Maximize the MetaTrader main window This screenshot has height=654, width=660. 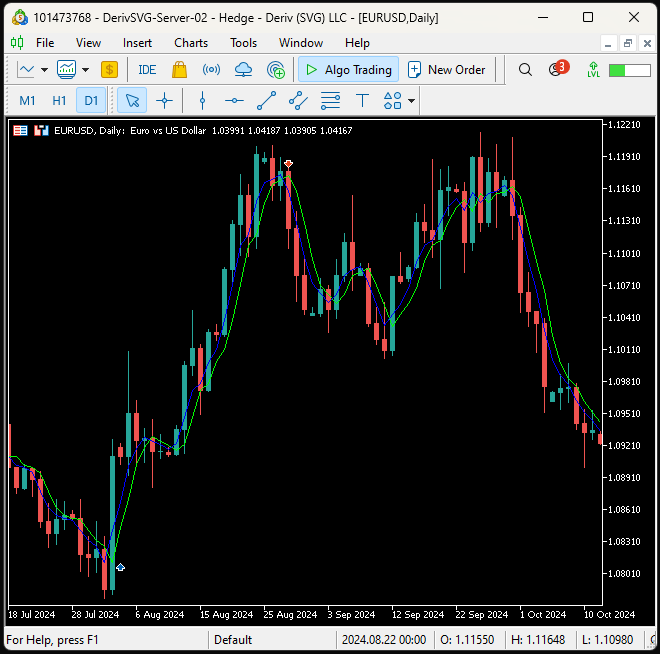click(588, 17)
